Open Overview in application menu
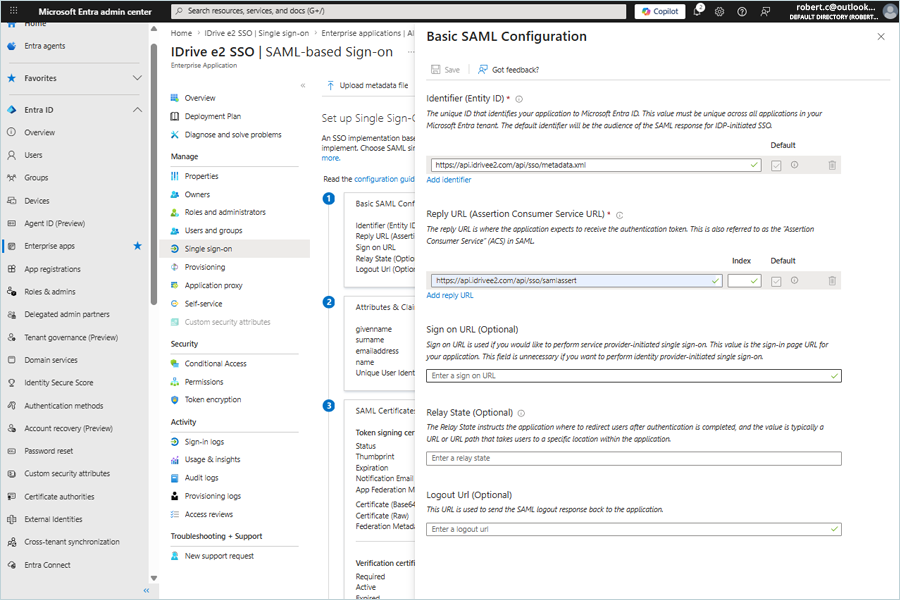 tap(200, 98)
